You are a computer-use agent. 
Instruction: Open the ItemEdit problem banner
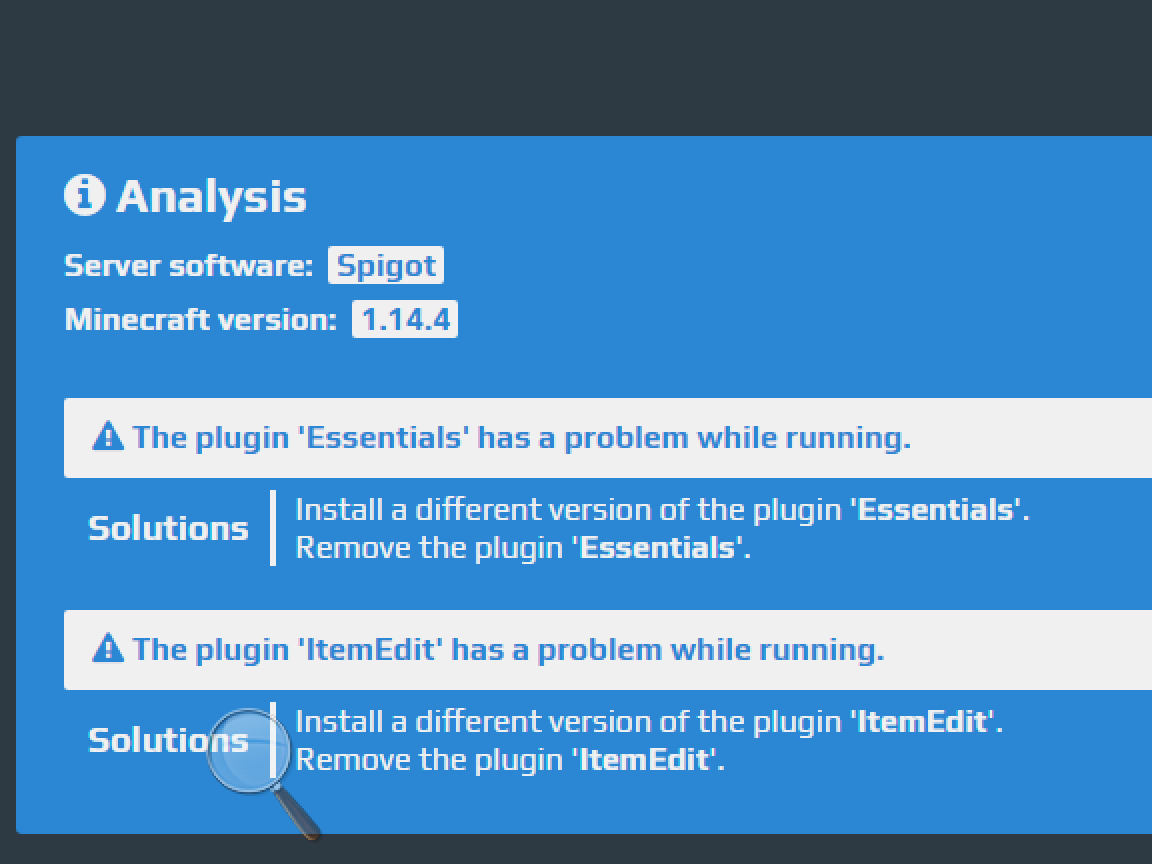click(x=608, y=649)
